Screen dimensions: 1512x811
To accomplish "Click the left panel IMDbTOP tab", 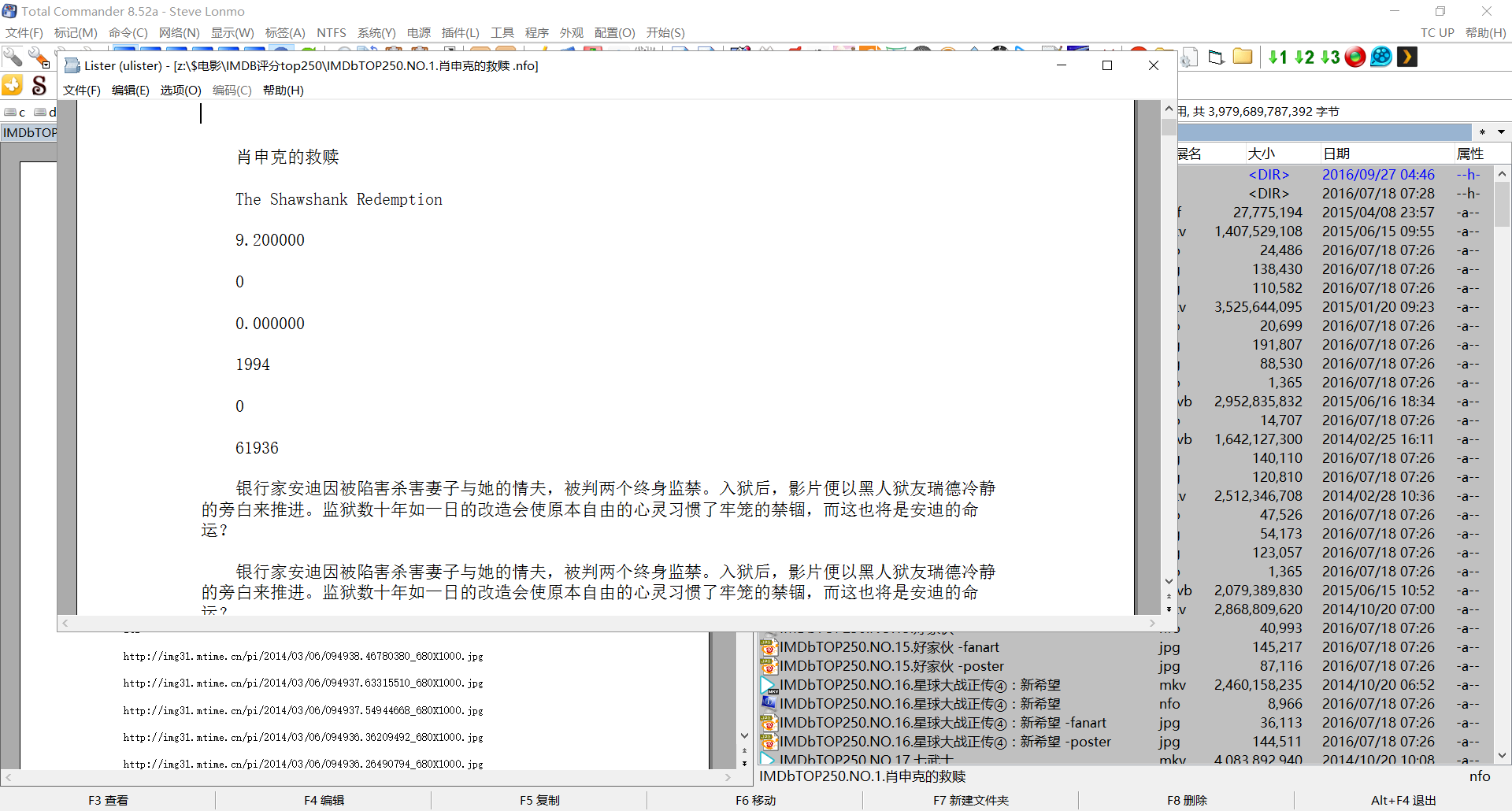I will coord(29,132).
